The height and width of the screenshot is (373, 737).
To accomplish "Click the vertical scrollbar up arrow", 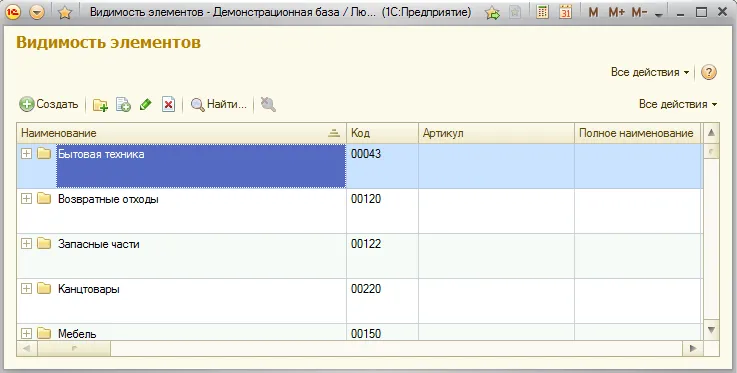I will pos(711,133).
